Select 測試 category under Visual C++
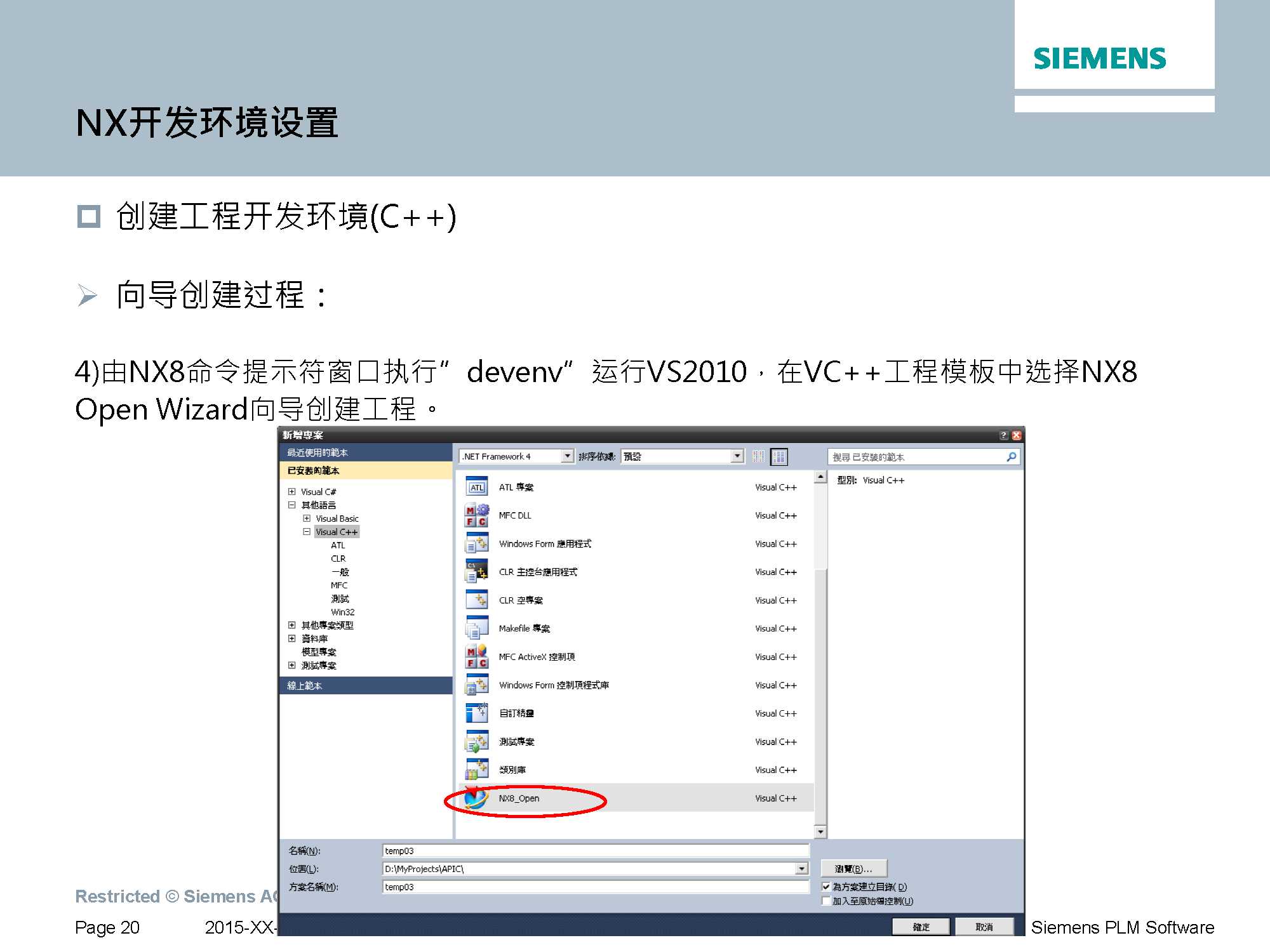 340,598
